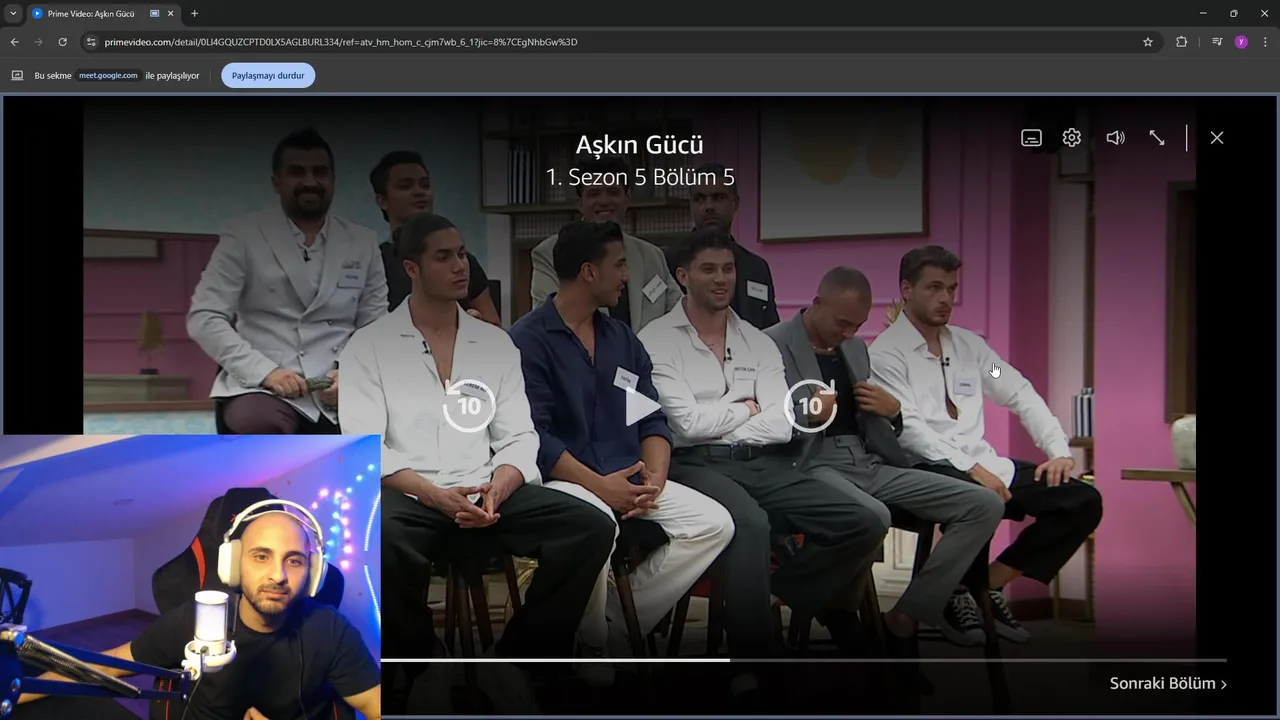Skip forward 10 seconds
Viewport: 1280px width, 720px height.
point(810,405)
